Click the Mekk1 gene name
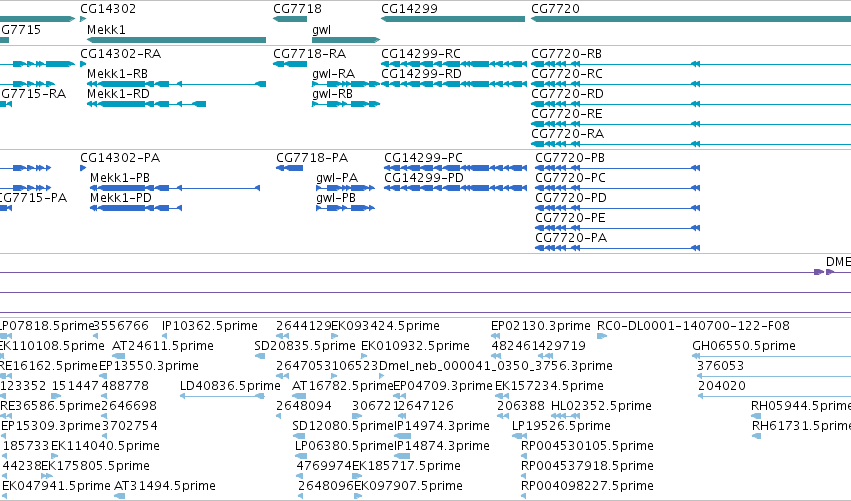The width and height of the screenshot is (851, 501). pyautogui.click(x=106, y=29)
